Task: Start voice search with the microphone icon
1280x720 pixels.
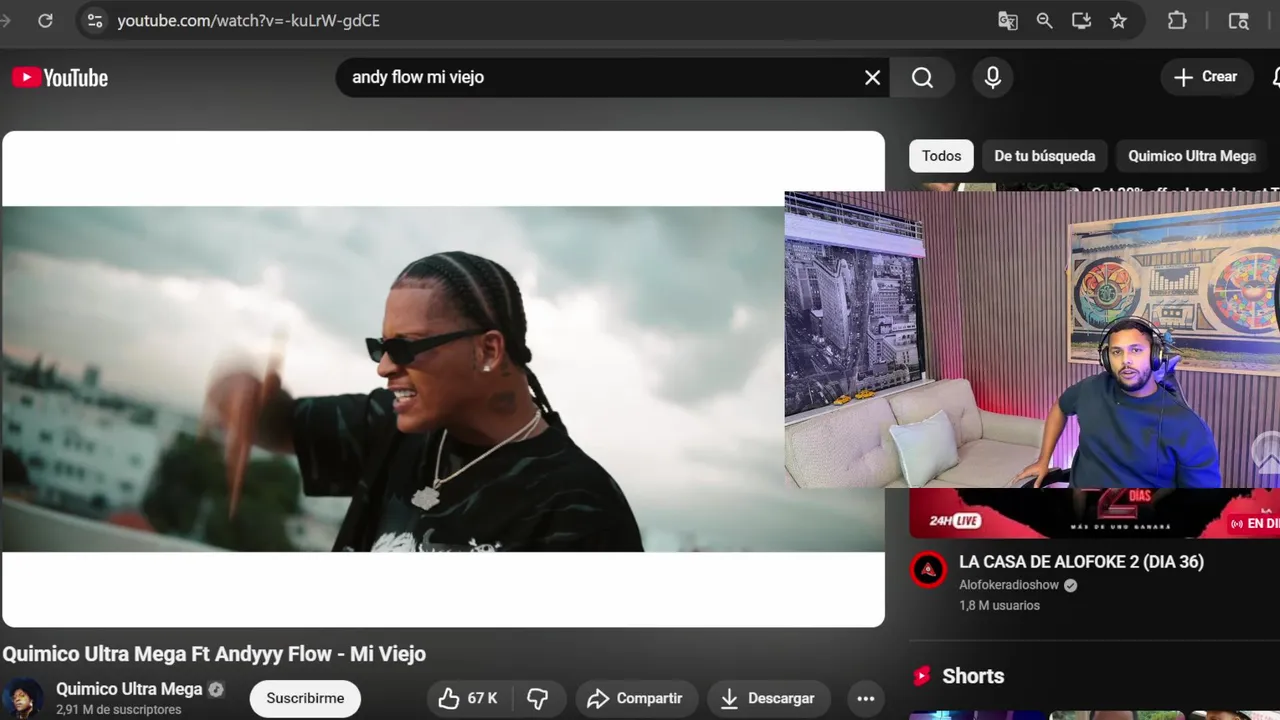Action: (x=993, y=77)
